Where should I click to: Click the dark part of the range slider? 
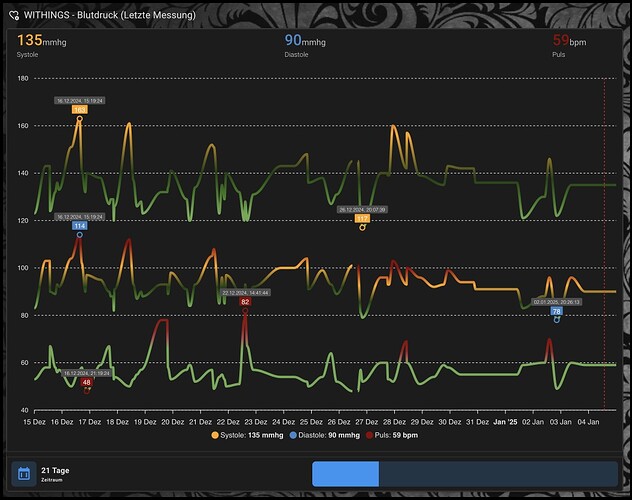498,474
